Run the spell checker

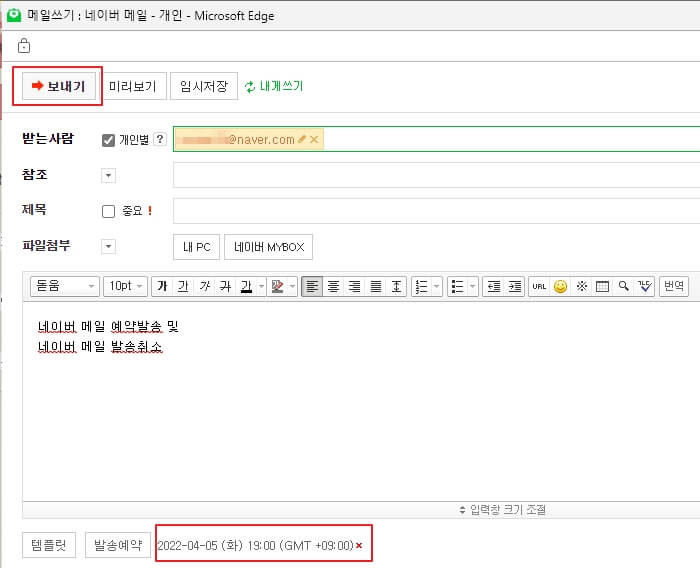tap(645, 286)
